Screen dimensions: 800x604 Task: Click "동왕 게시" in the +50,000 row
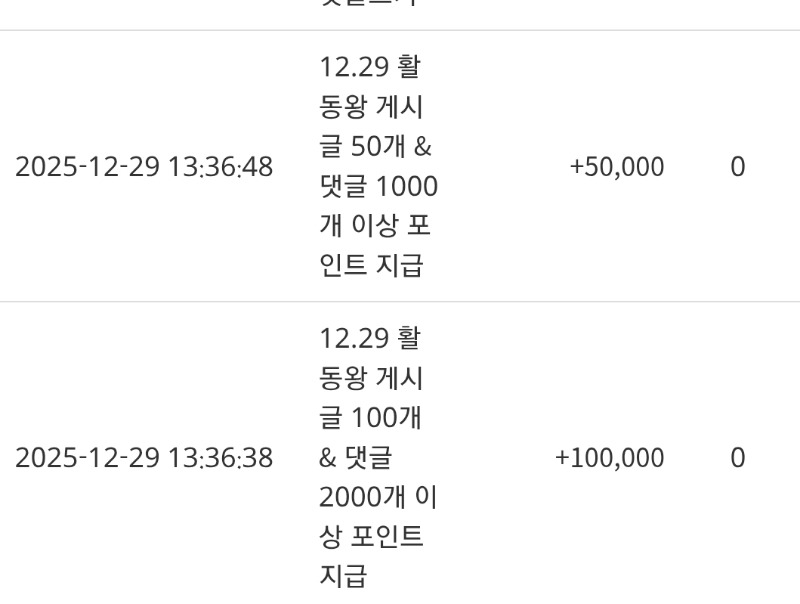click(371, 107)
